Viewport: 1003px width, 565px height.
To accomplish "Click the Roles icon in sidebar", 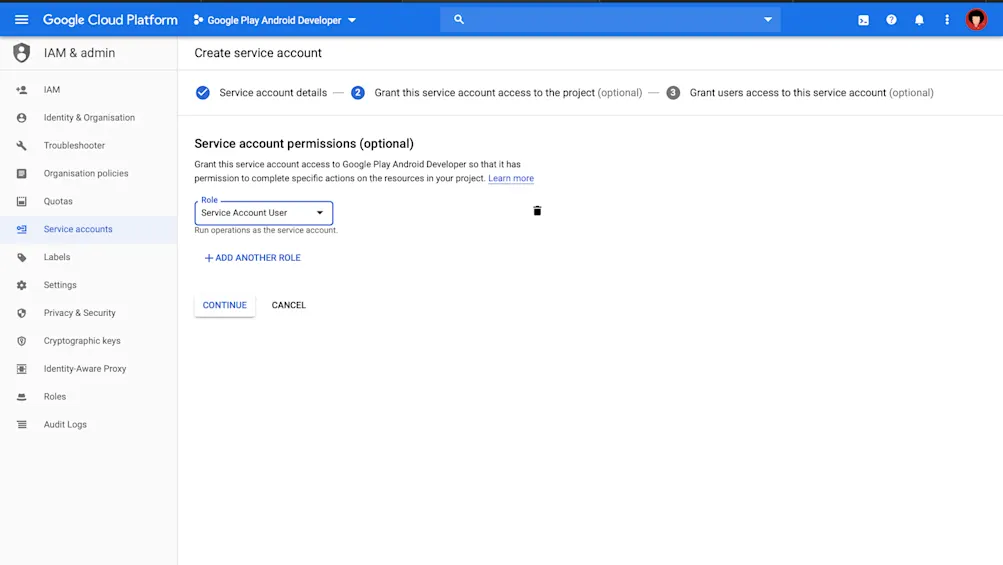I will [22, 397].
